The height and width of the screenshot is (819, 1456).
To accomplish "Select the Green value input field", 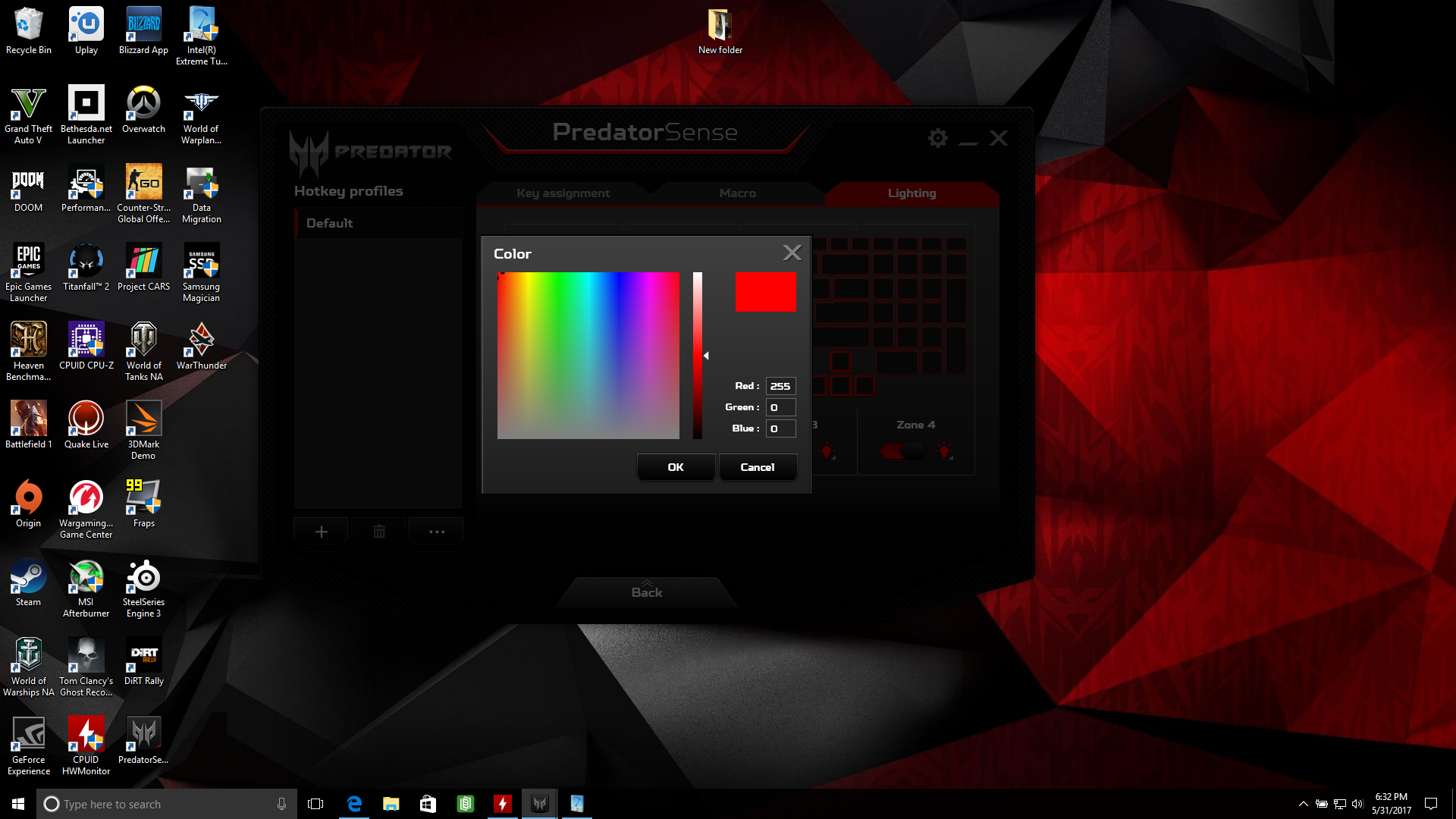I will coord(780,407).
